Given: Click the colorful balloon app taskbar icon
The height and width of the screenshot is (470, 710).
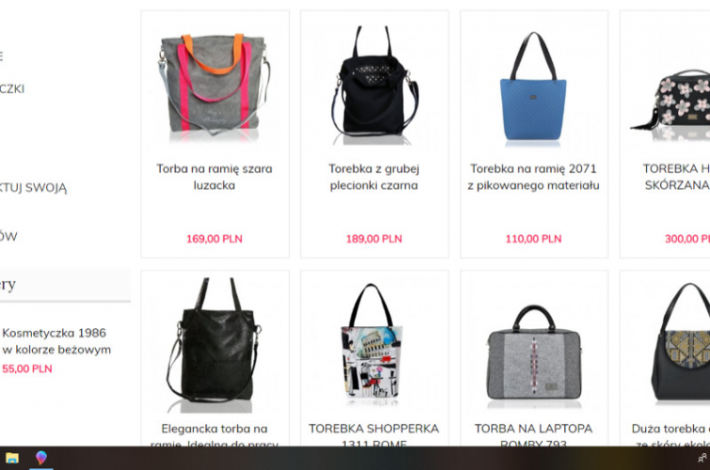Looking at the screenshot, I should coord(41,457).
